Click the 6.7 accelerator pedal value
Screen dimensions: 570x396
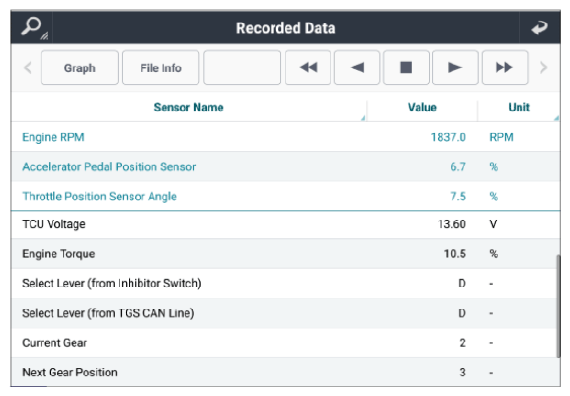(458, 167)
